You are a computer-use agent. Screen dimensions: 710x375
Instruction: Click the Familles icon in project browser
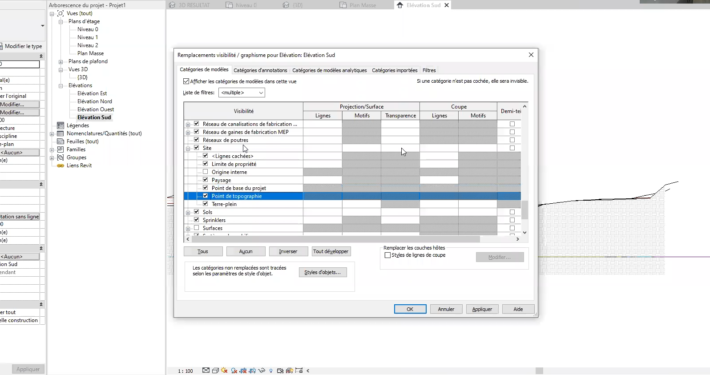pos(60,149)
